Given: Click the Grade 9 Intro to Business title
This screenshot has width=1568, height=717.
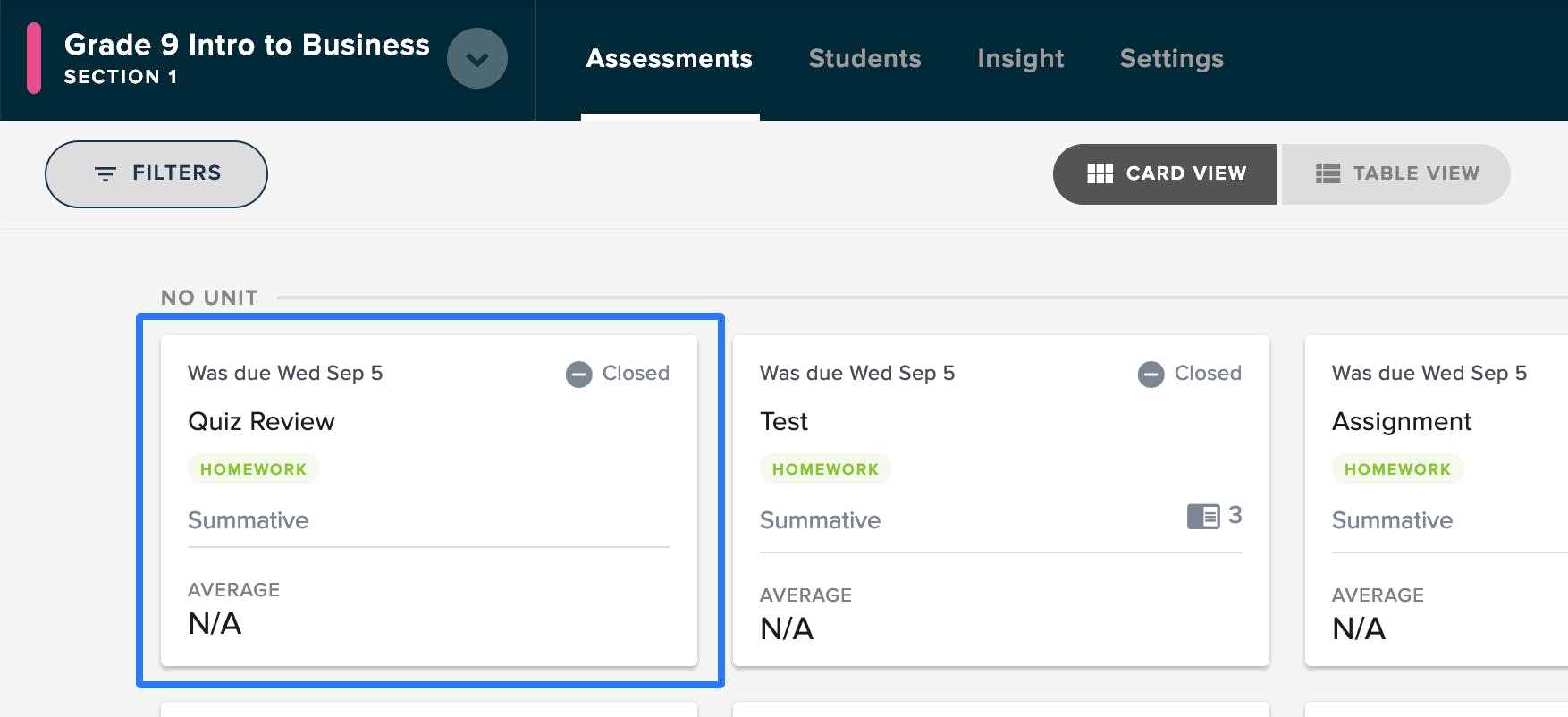Looking at the screenshot, I should [247, 45].
